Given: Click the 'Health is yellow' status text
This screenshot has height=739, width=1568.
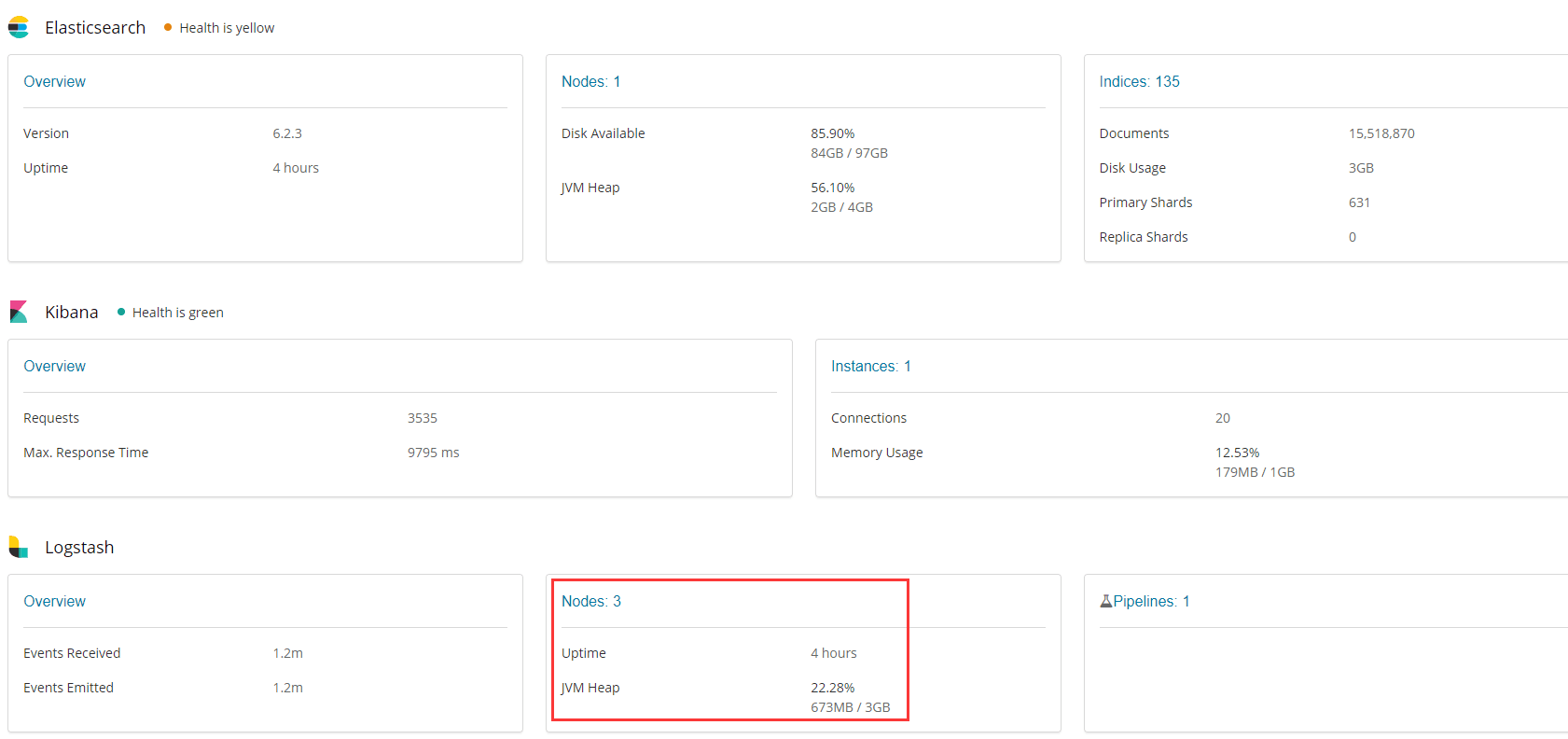Looking at the screenshot, I should 227,28.
